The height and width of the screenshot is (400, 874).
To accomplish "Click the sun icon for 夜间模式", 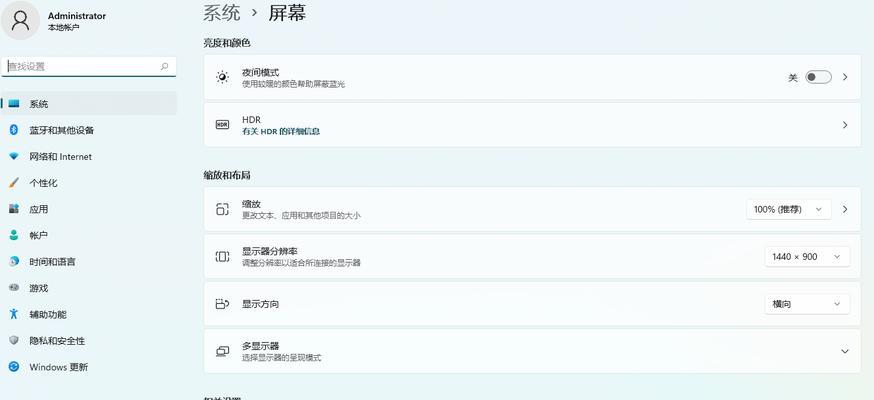I will point(222,77).
